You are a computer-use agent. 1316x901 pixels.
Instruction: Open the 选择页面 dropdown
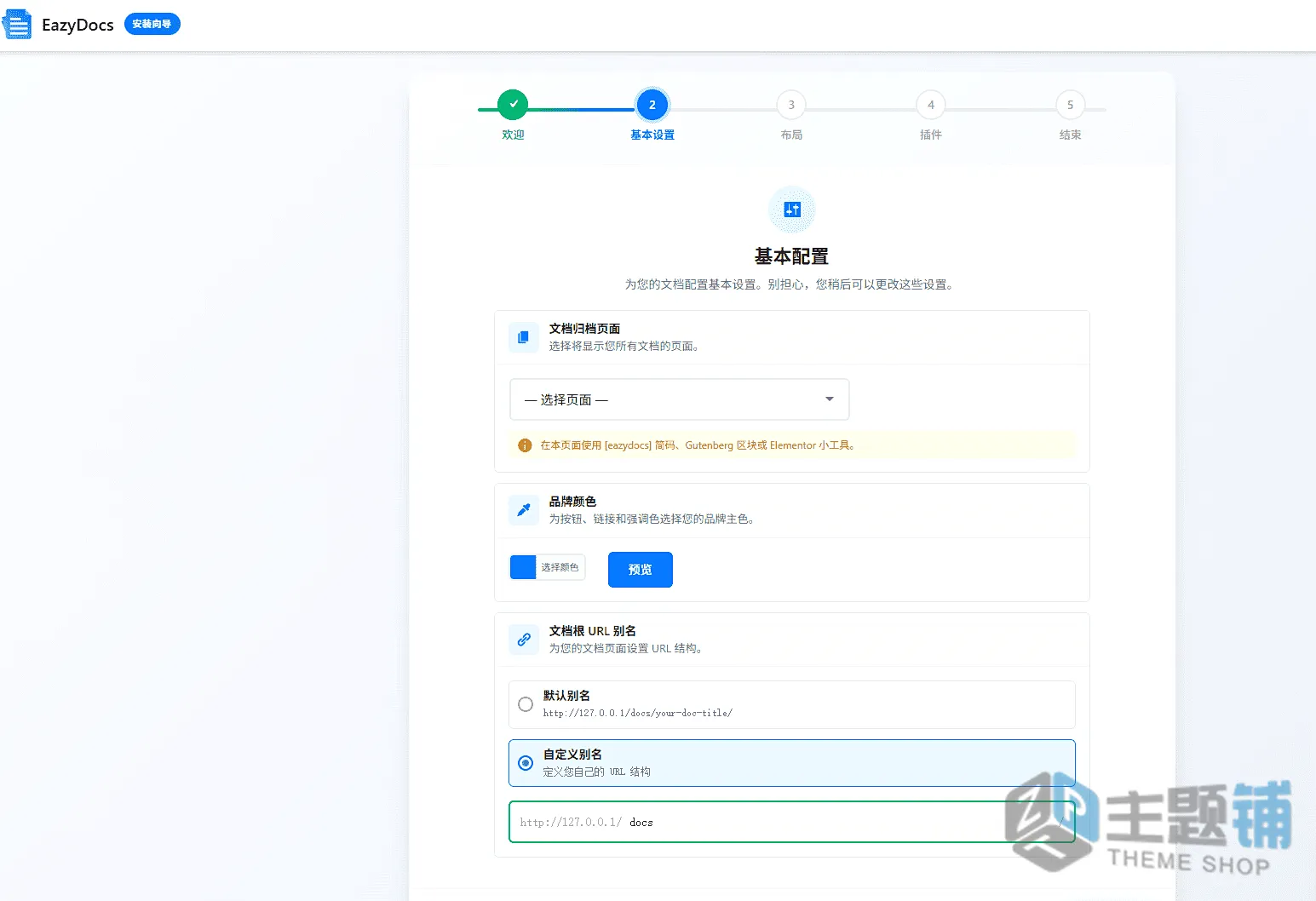[680, 399]
